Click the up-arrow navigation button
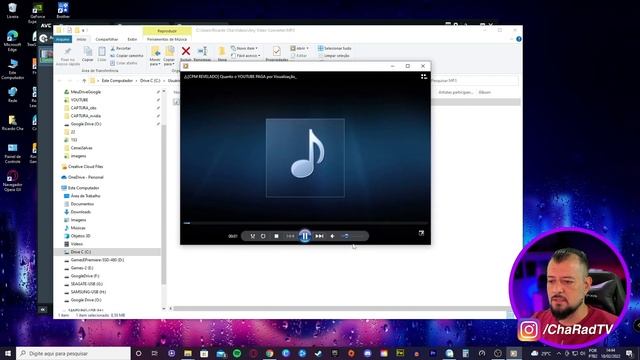The height and width of the screenshot is (360, 640). (x=84, y=81)
